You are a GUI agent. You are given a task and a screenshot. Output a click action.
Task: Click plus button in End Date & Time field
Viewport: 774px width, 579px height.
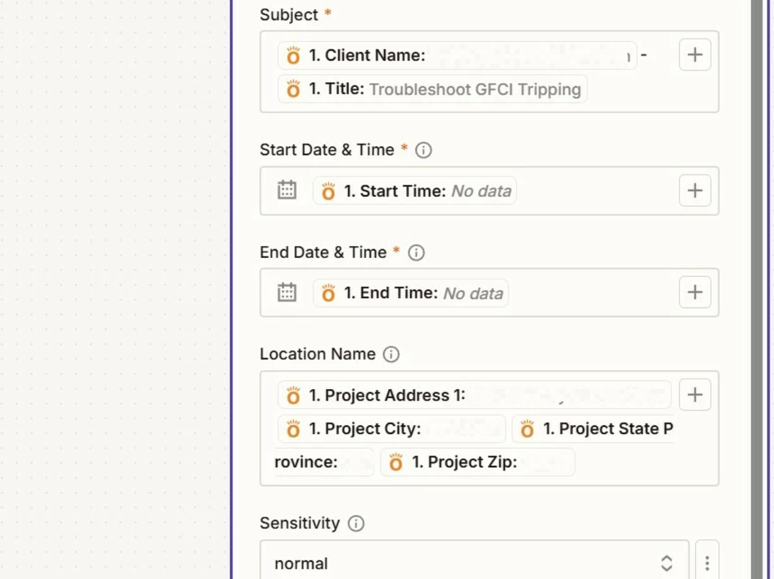(695, 293)
